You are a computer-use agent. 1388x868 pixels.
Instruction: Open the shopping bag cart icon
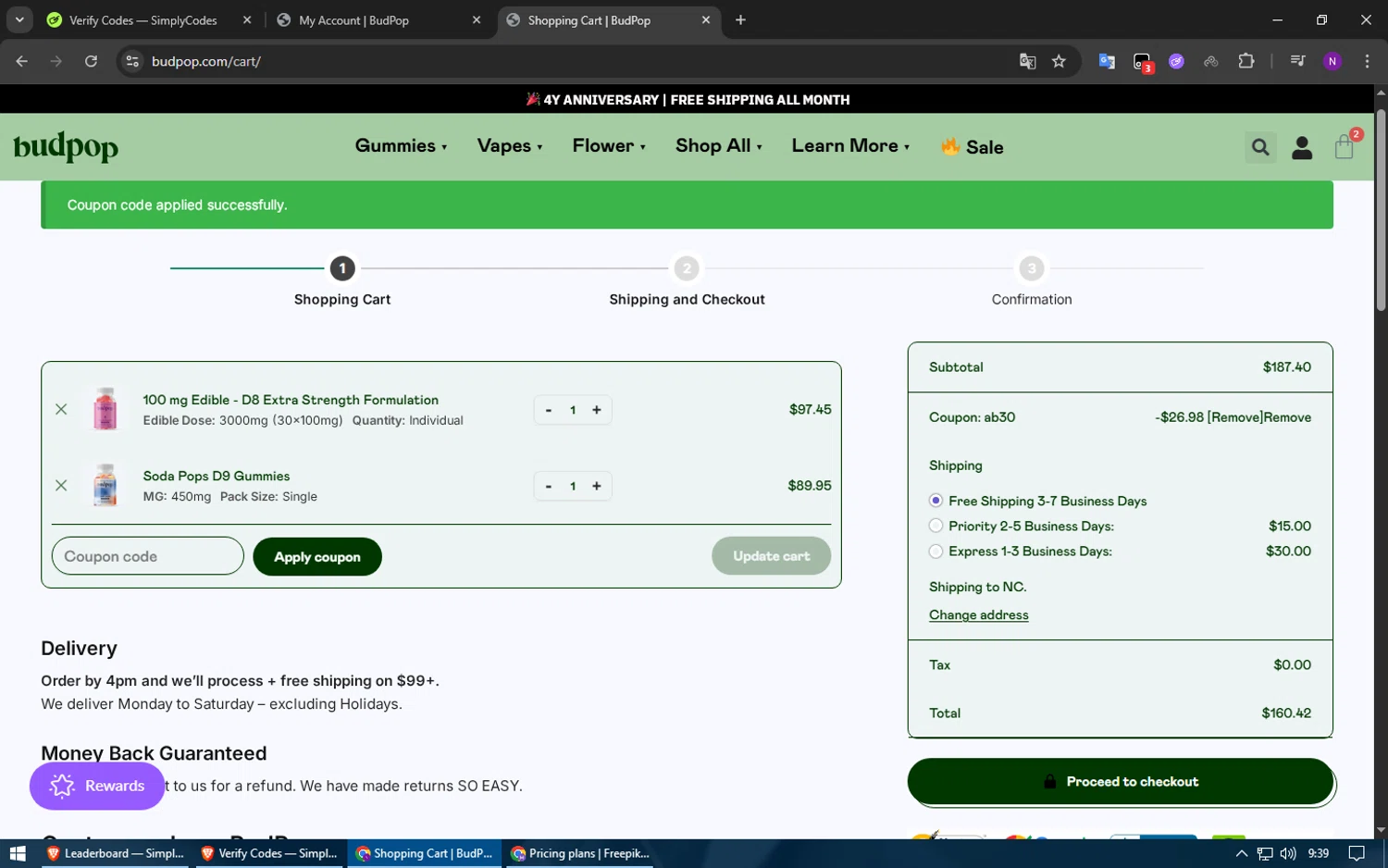pyautogui.click(x=1345, y=146)
